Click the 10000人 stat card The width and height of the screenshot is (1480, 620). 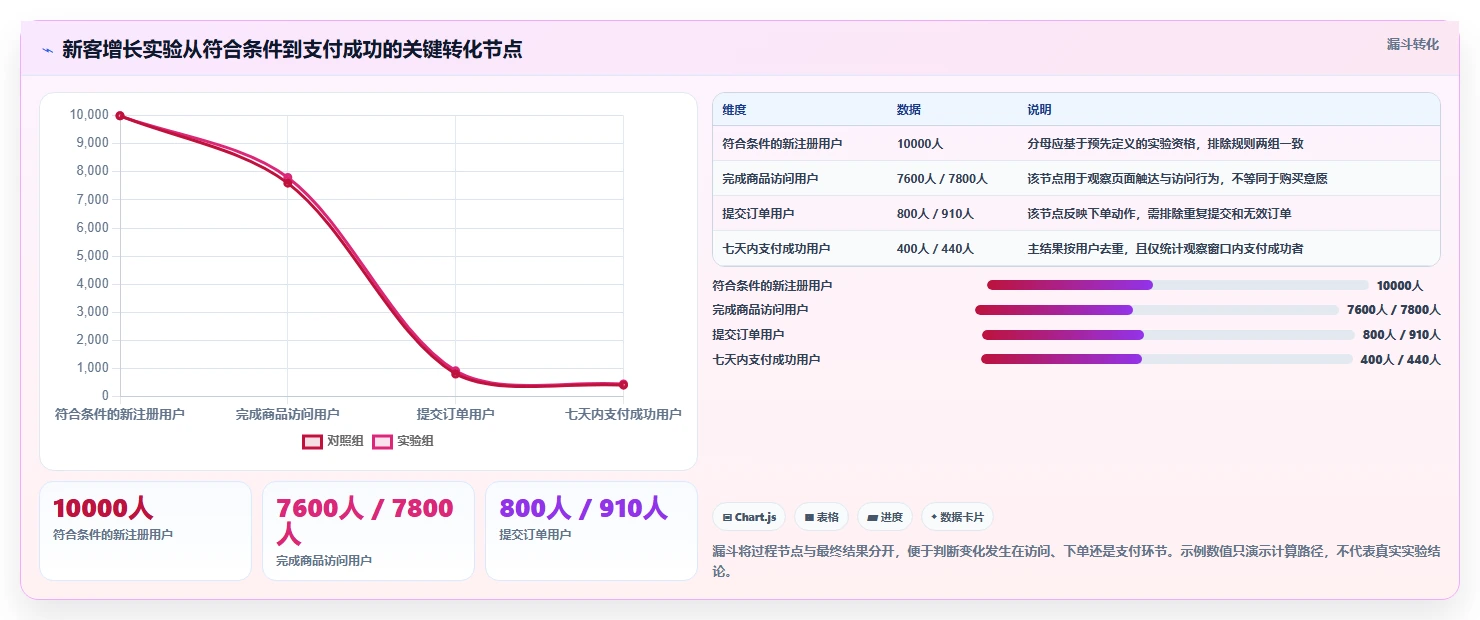[x=145, y=531]
